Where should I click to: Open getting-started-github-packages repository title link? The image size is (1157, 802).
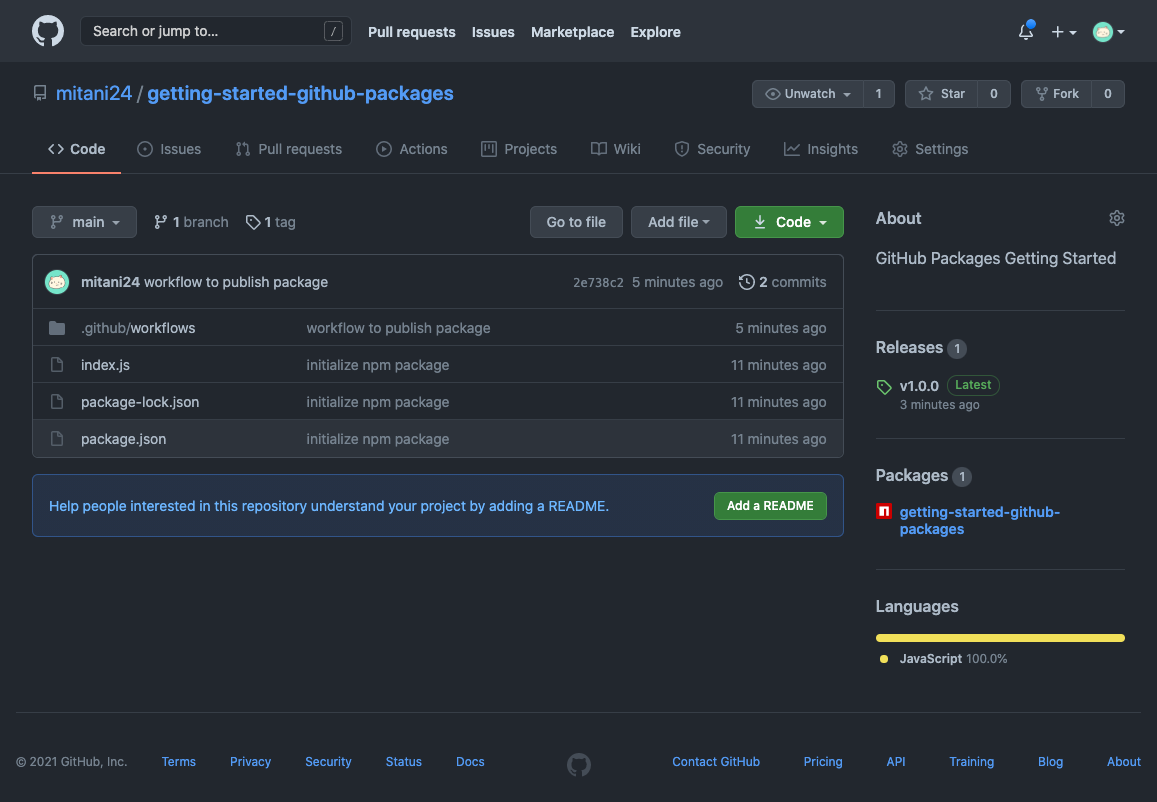[x=300, y=94]
